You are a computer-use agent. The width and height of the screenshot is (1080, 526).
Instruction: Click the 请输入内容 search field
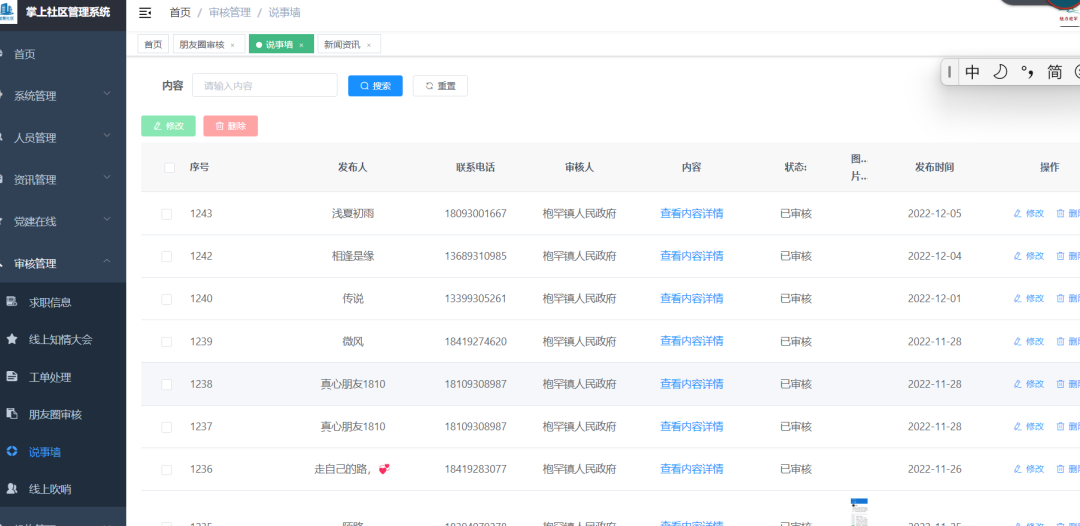coord(264,86)
